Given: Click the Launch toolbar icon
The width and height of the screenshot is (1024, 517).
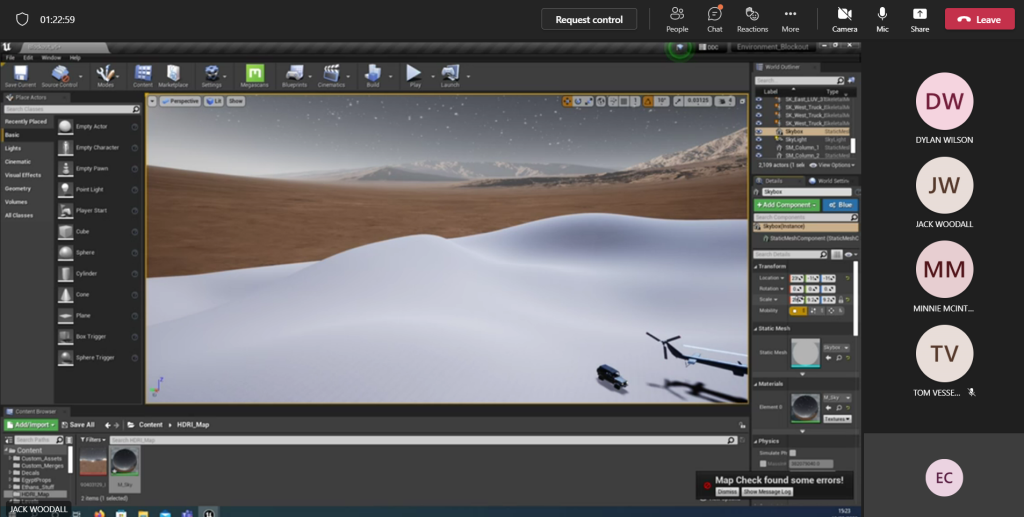Looking at the screenshot, I should tap(450, 76).
